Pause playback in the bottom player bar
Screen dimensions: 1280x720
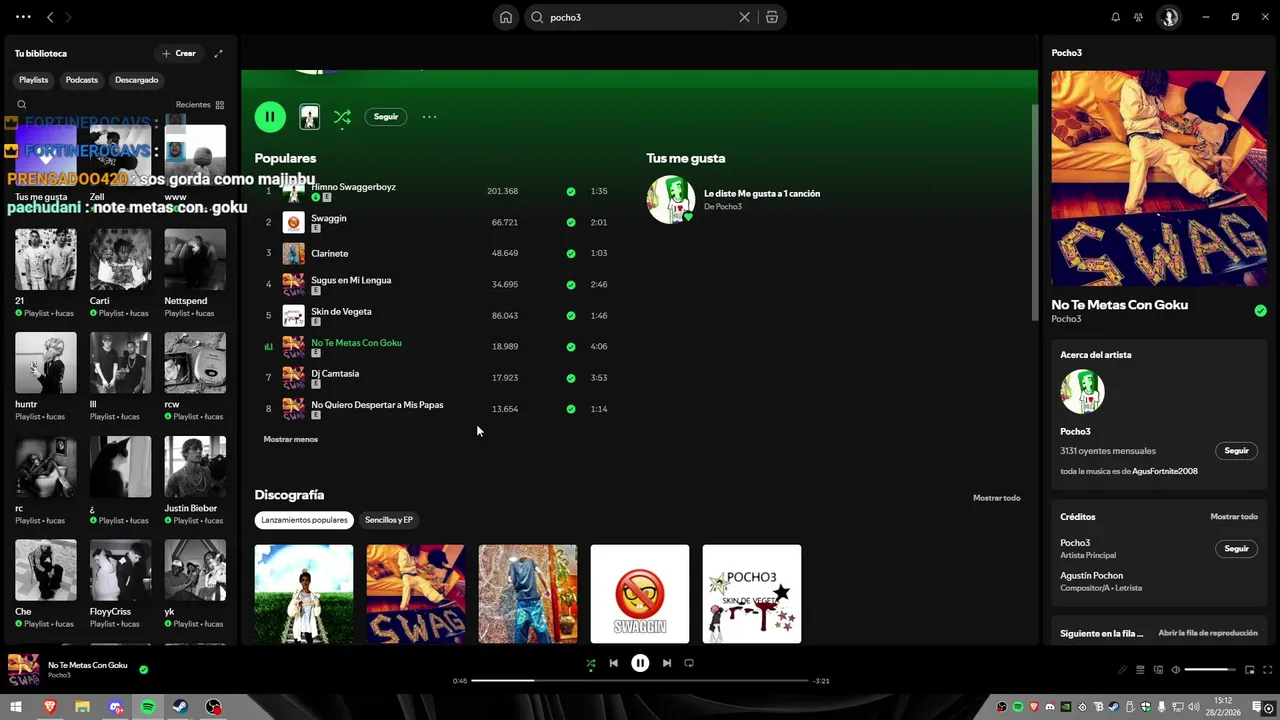640,663
